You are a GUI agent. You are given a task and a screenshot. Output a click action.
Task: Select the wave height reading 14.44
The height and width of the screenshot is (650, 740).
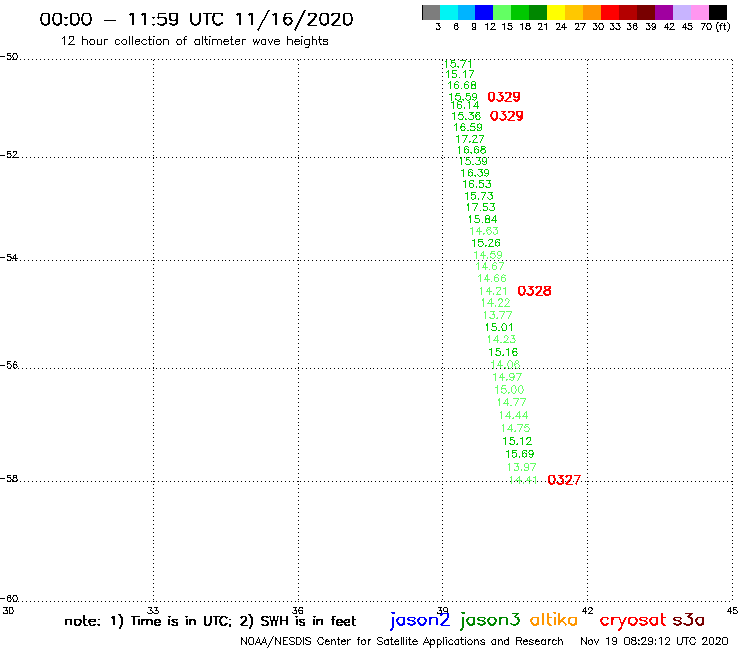pyautogui.click(x=513, y=415)
